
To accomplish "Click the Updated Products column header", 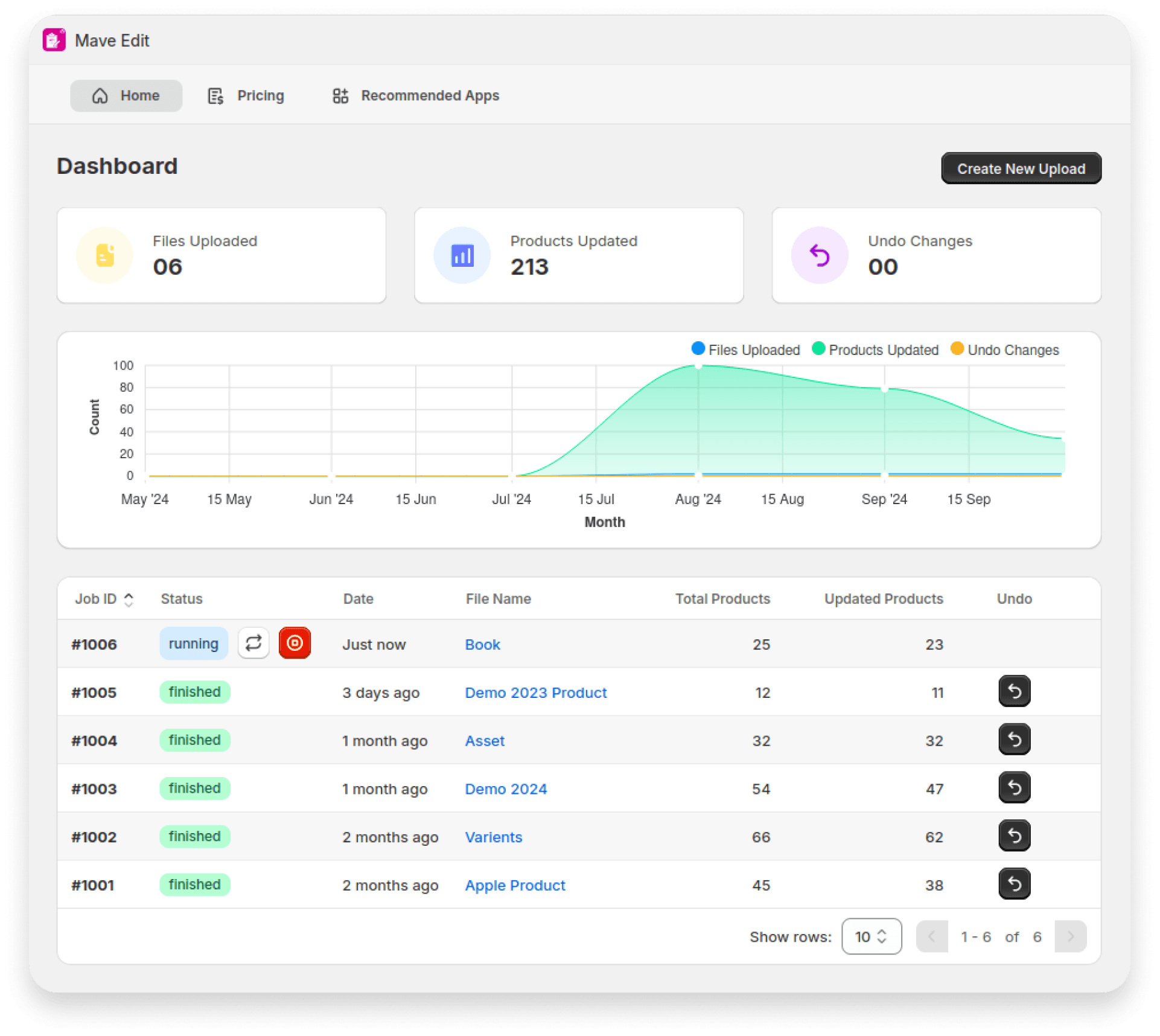I will coord(884,599).
